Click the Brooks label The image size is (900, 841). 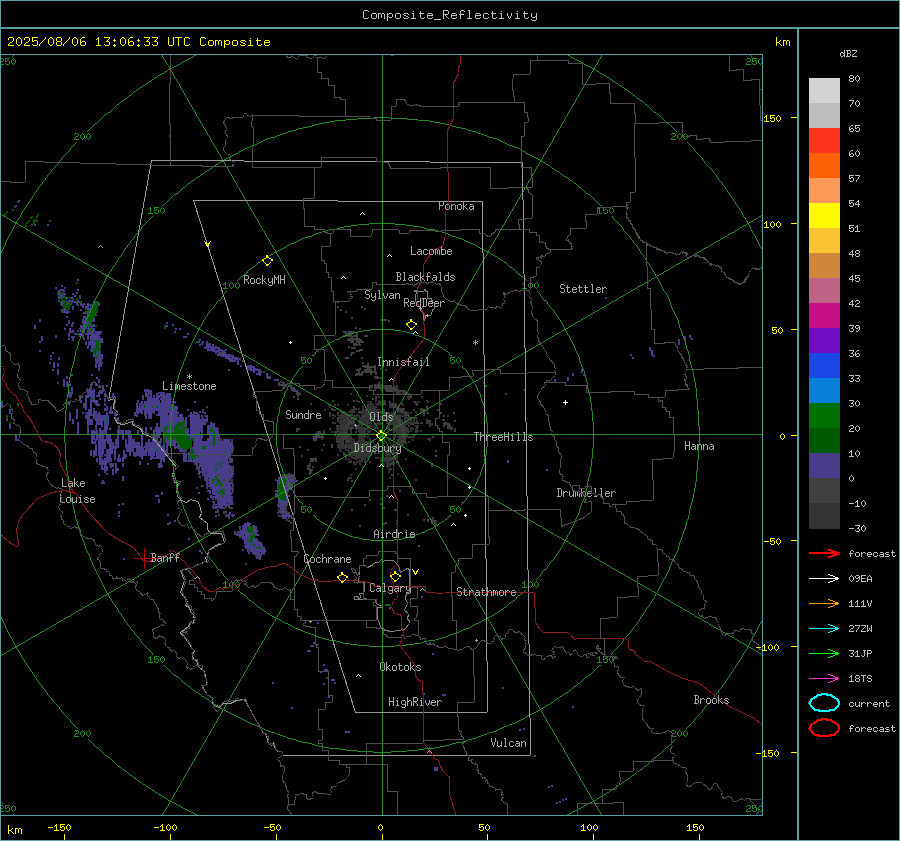point(711,700)
